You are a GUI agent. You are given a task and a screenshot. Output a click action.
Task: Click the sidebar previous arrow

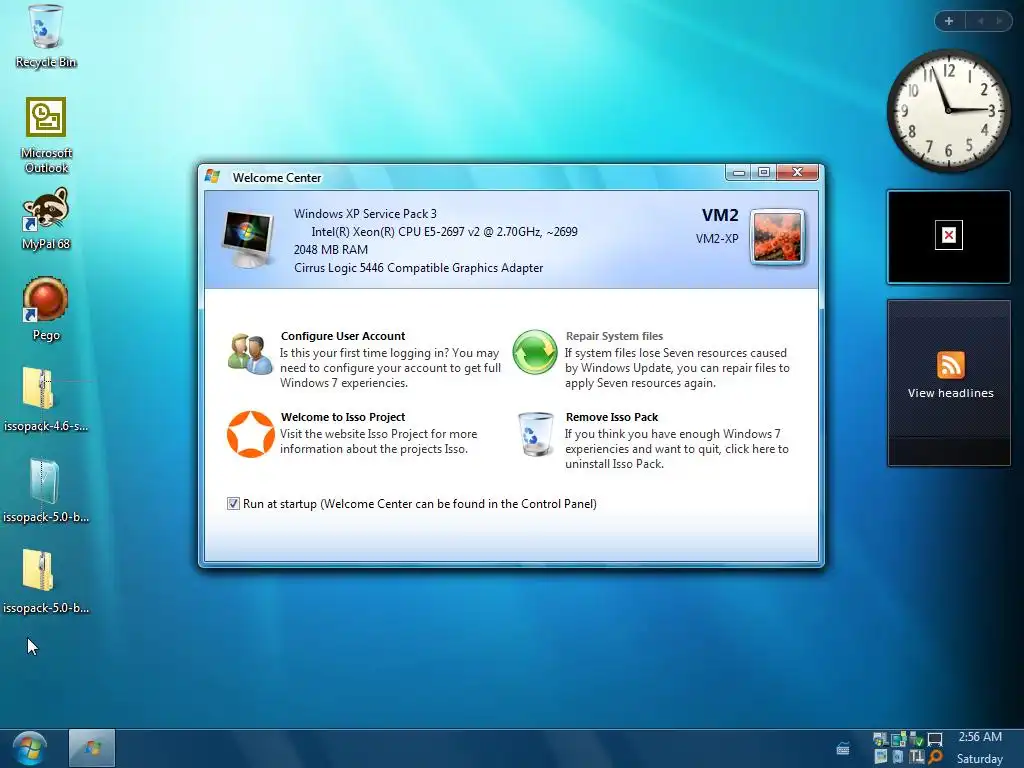980,21
